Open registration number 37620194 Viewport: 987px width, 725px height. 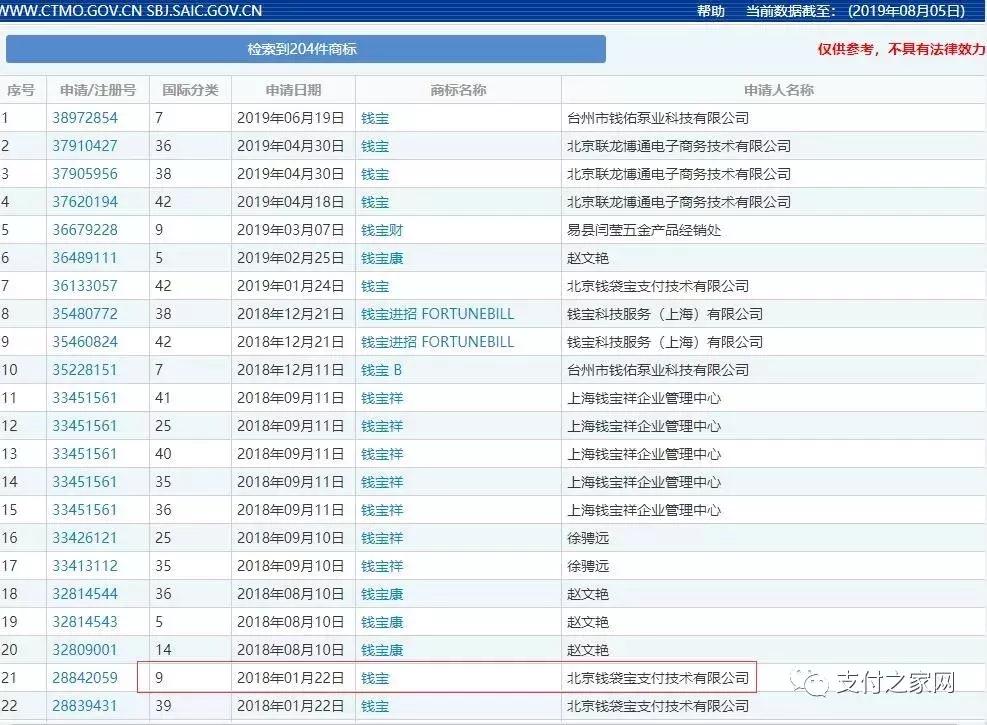[x=85, y=202]
